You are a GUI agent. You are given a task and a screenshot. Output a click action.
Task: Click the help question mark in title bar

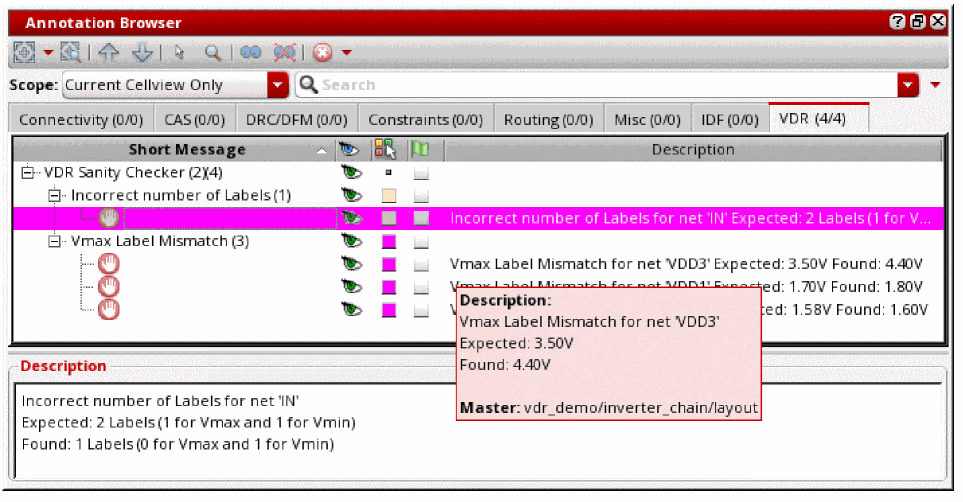pyautogui.click(x=897, y=22)
